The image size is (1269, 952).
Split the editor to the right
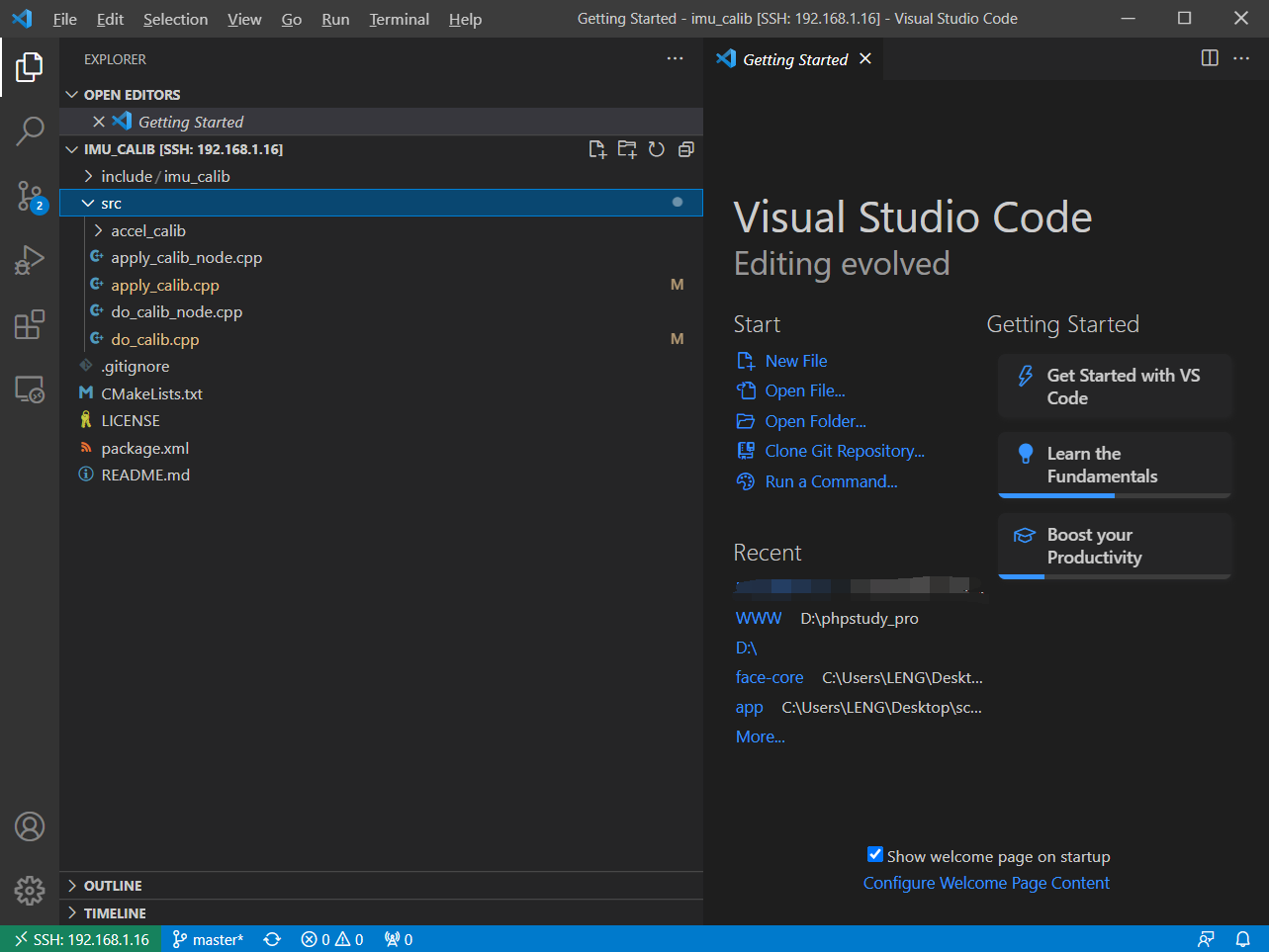(x=1209, y=58)
